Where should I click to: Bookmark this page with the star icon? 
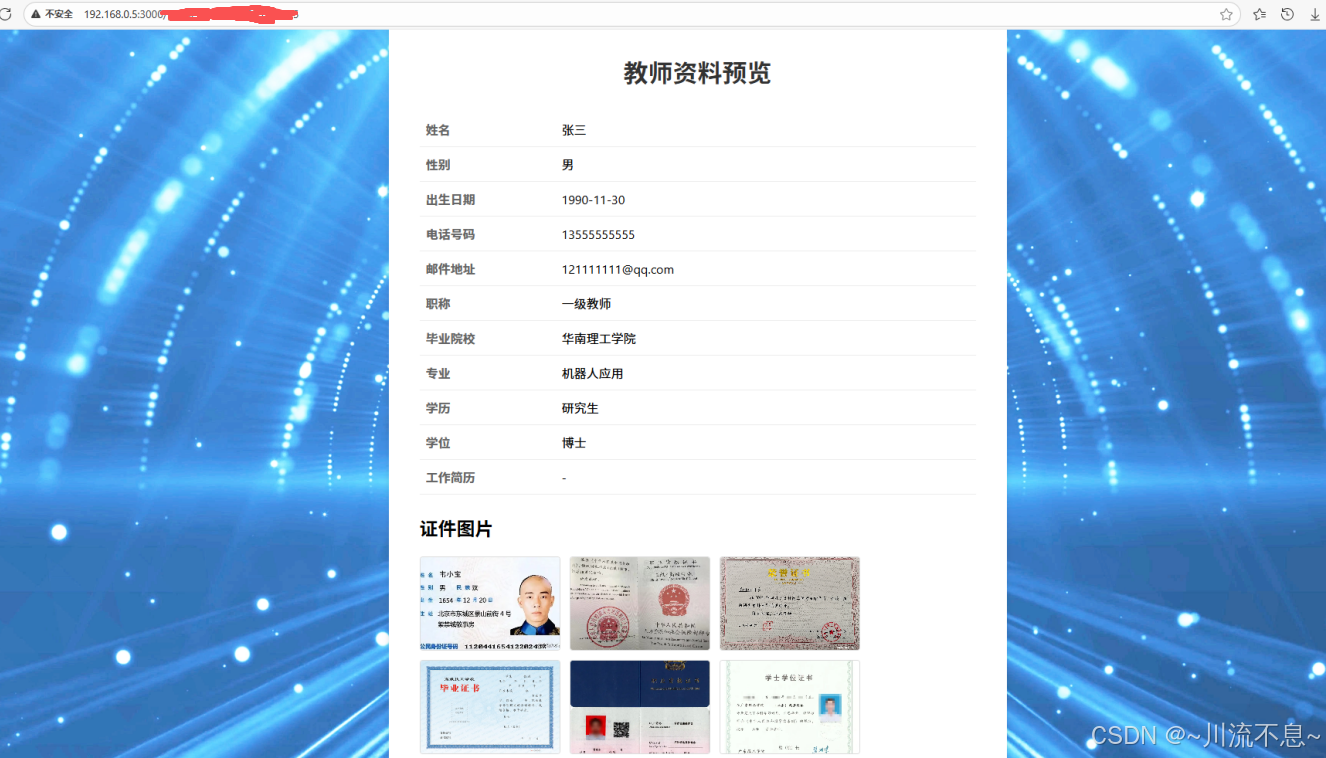click(x=1226, y=14)
